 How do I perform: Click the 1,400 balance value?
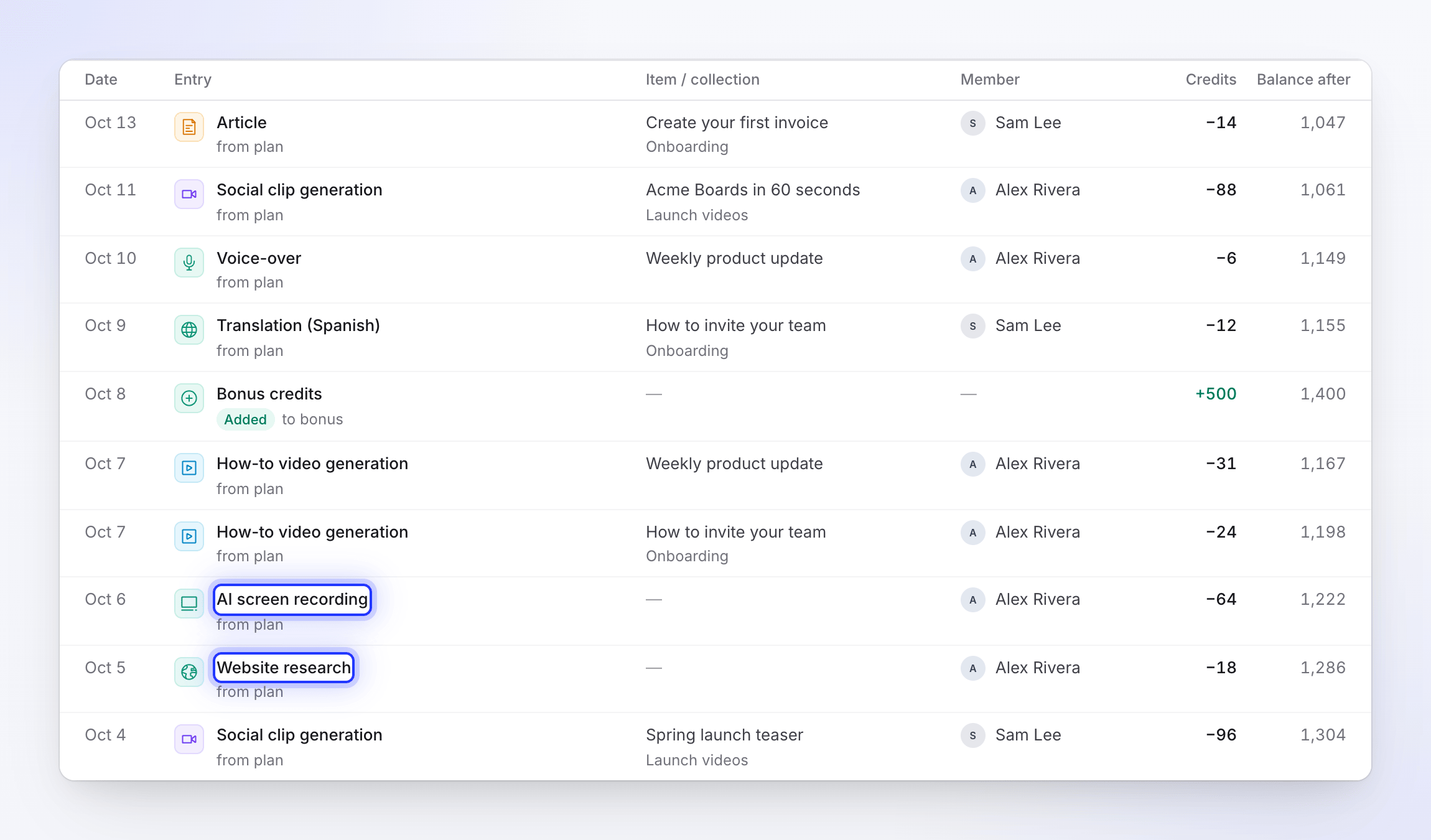pos(1323,394)
